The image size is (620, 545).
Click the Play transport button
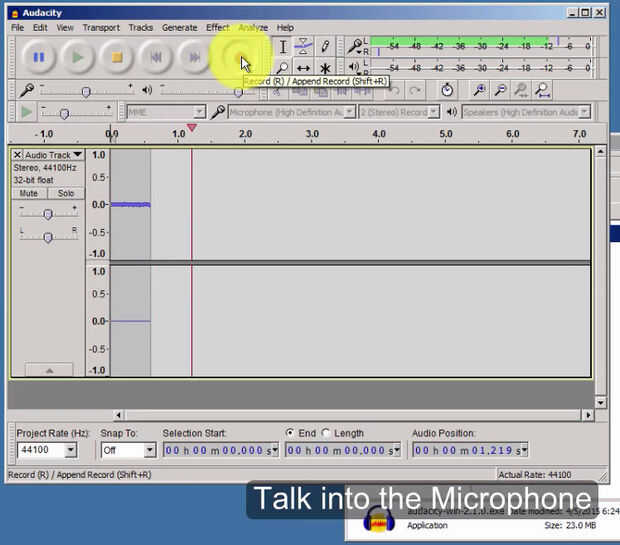78,58
